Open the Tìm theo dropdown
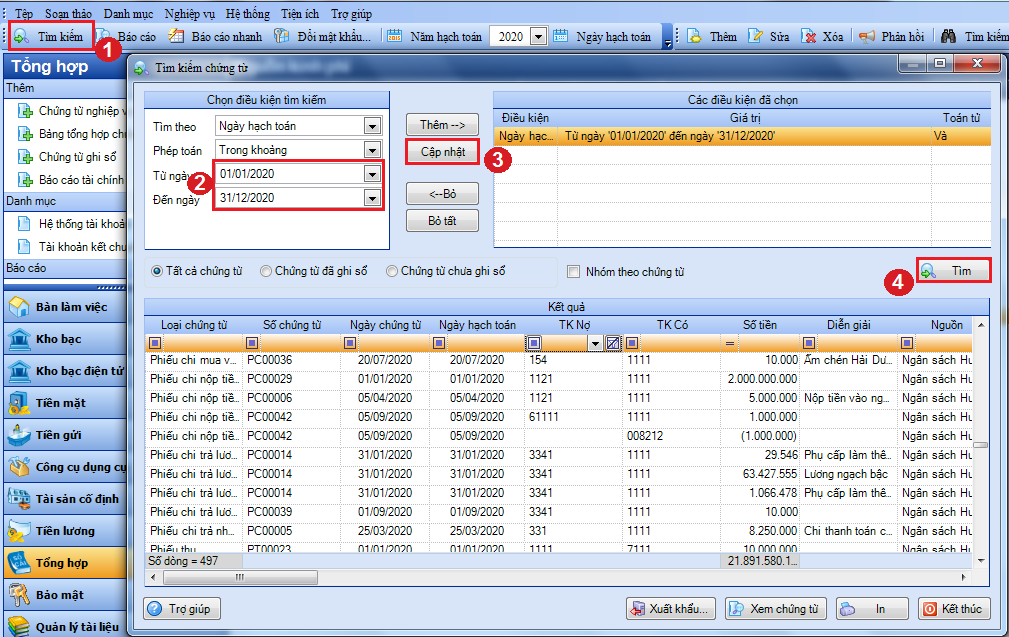This screenshot has width=1009, height=637. pyautogui.click(x=372, y=126)
